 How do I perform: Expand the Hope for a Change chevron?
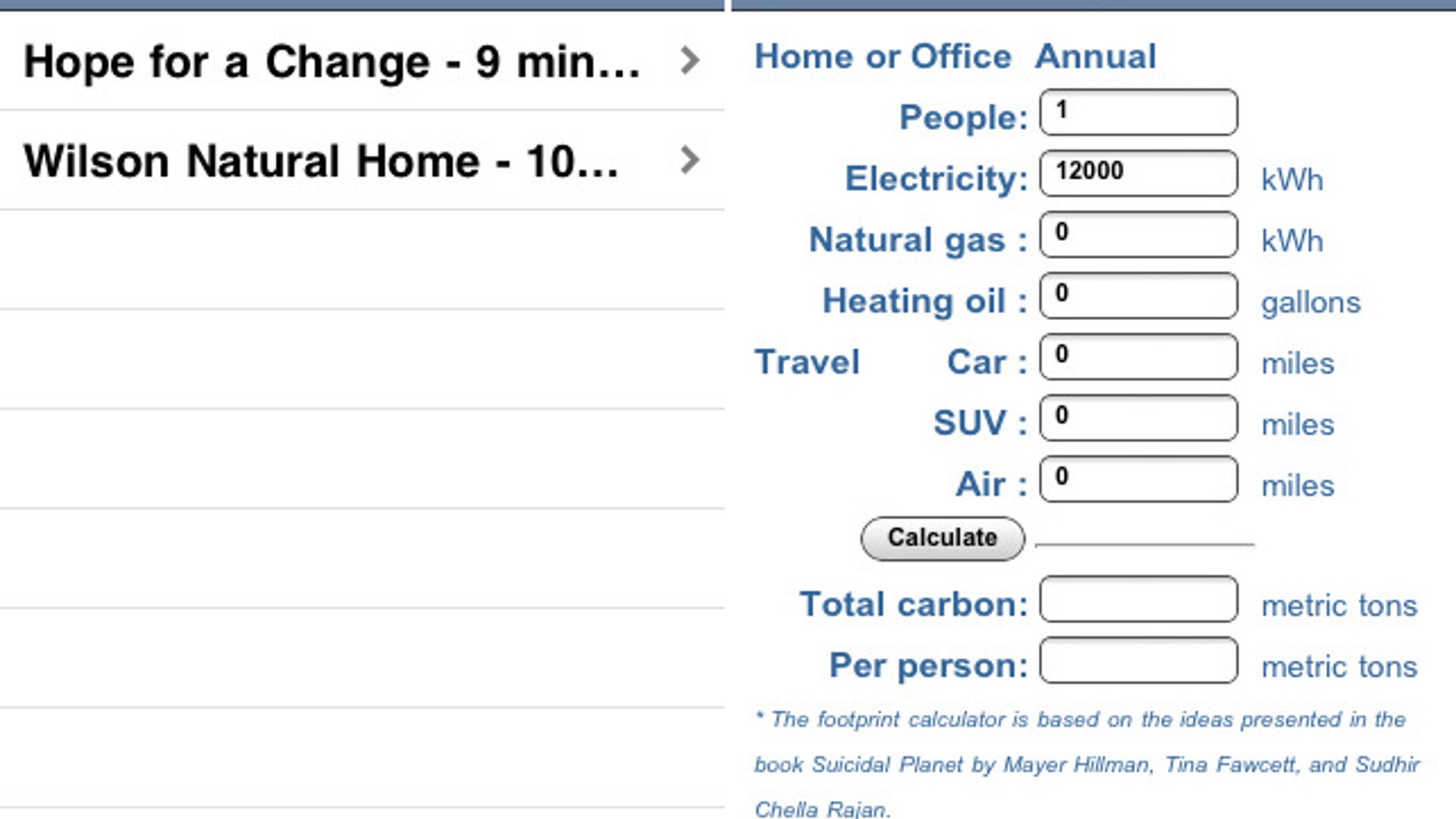tap(689, 61)
